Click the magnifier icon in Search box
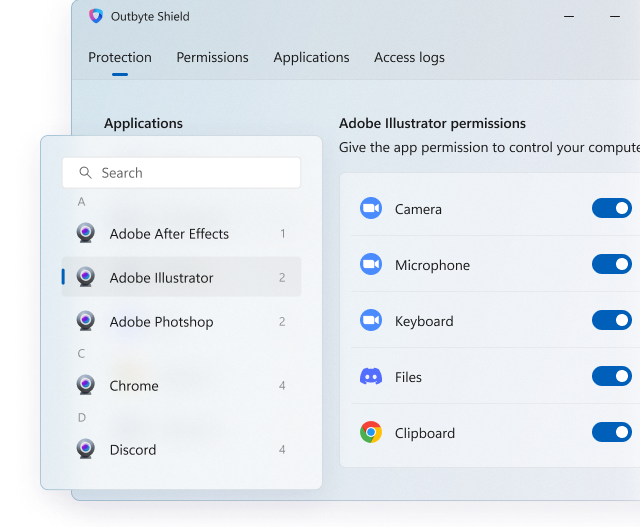This screenshot has height=527, width=640. click(85, 173)
